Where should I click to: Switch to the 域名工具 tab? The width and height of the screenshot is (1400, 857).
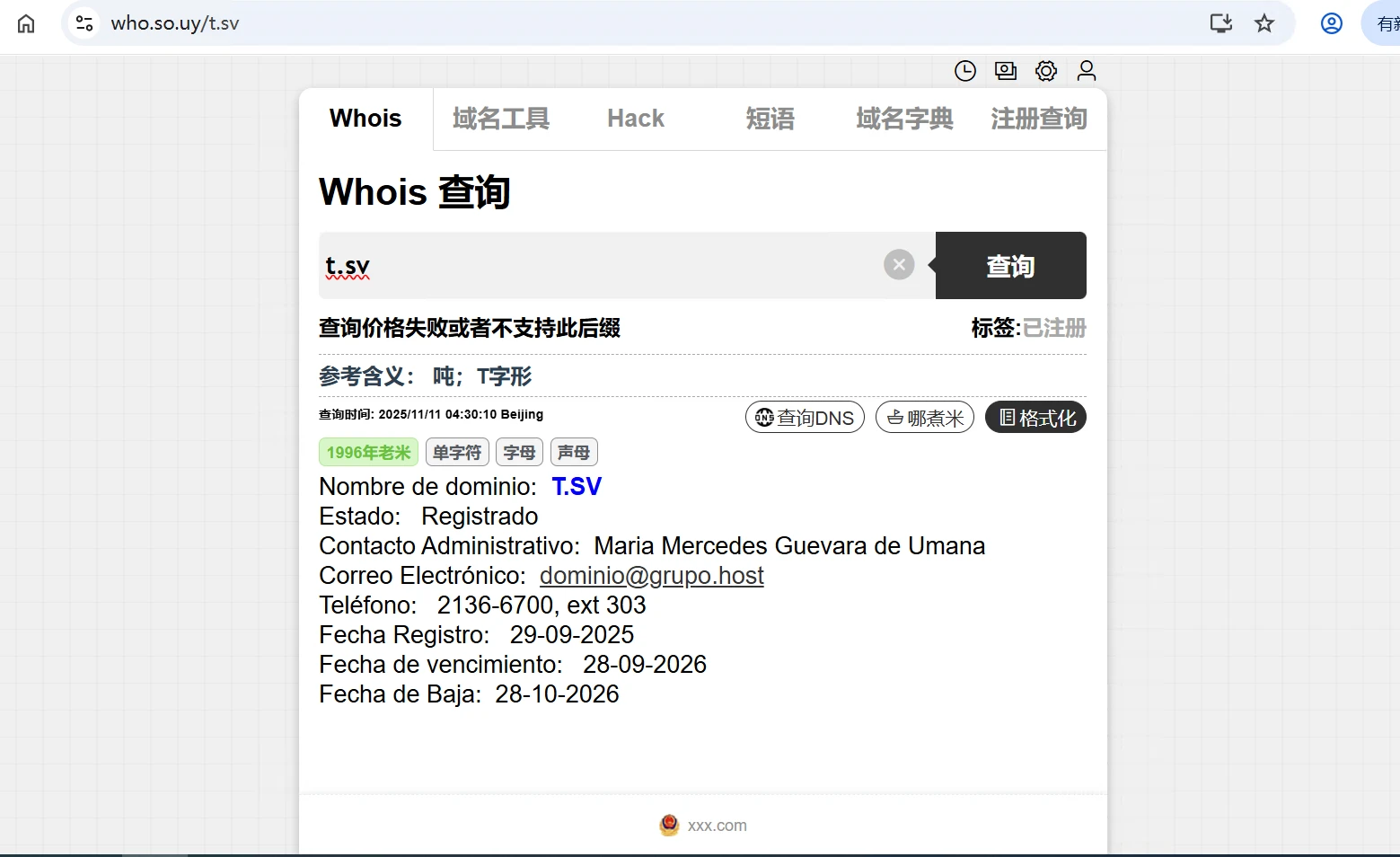click(500, 119)
